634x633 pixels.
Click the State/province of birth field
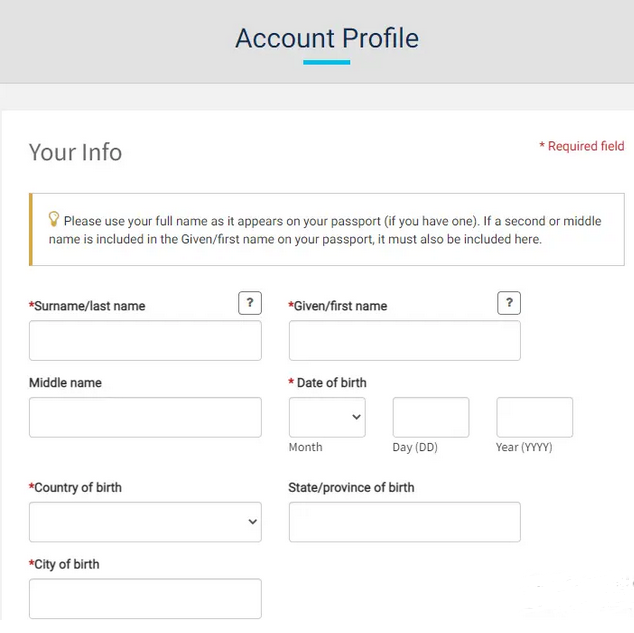[x=404, y=522]
